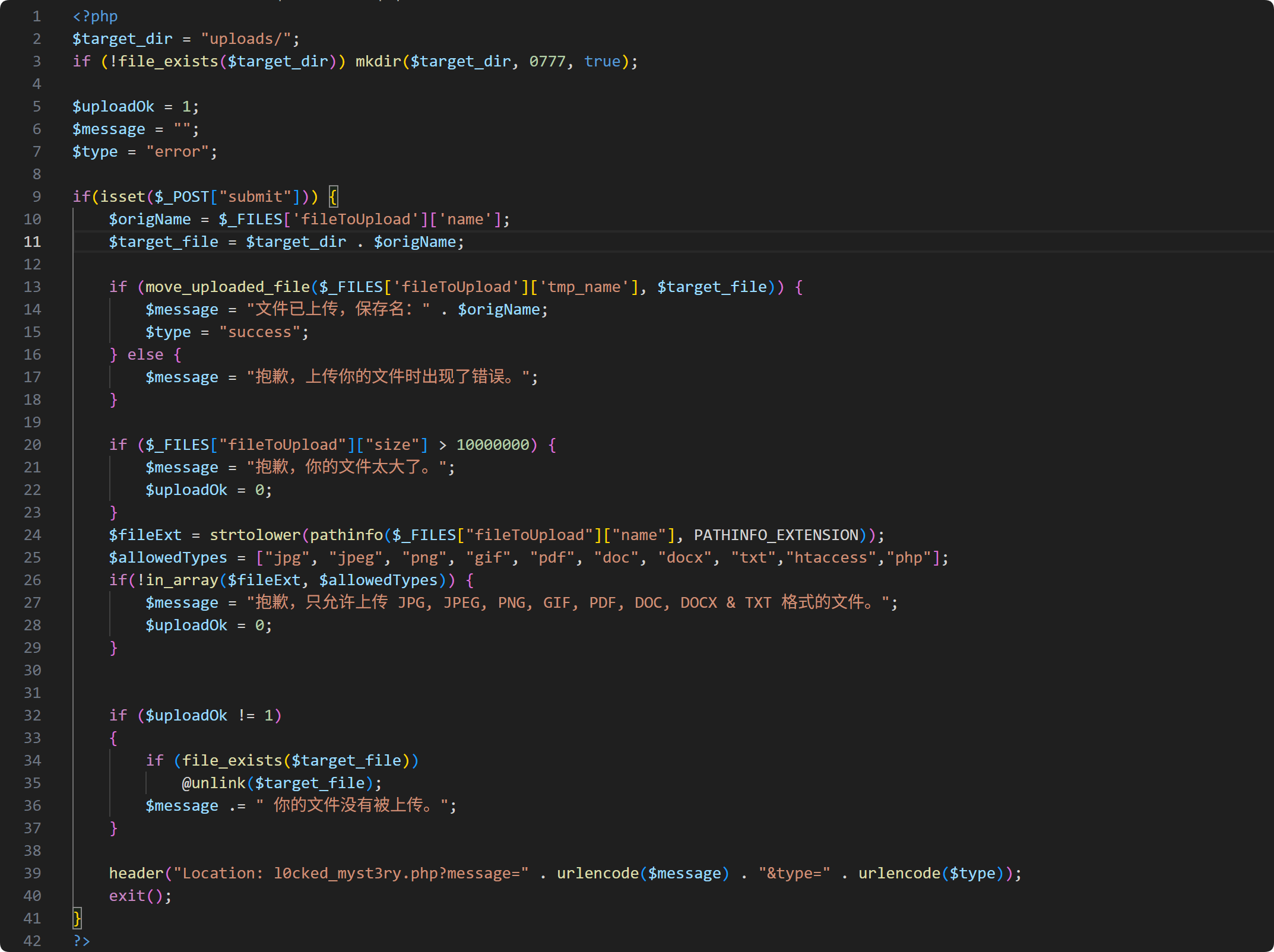
Task: Click the mkdir function call on line 3
Action: (378, 62)
